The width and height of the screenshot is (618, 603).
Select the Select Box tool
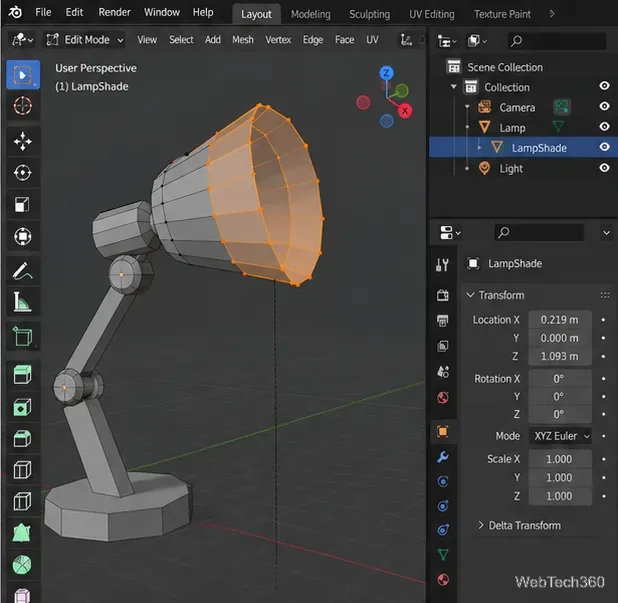[x=23, y=75]
